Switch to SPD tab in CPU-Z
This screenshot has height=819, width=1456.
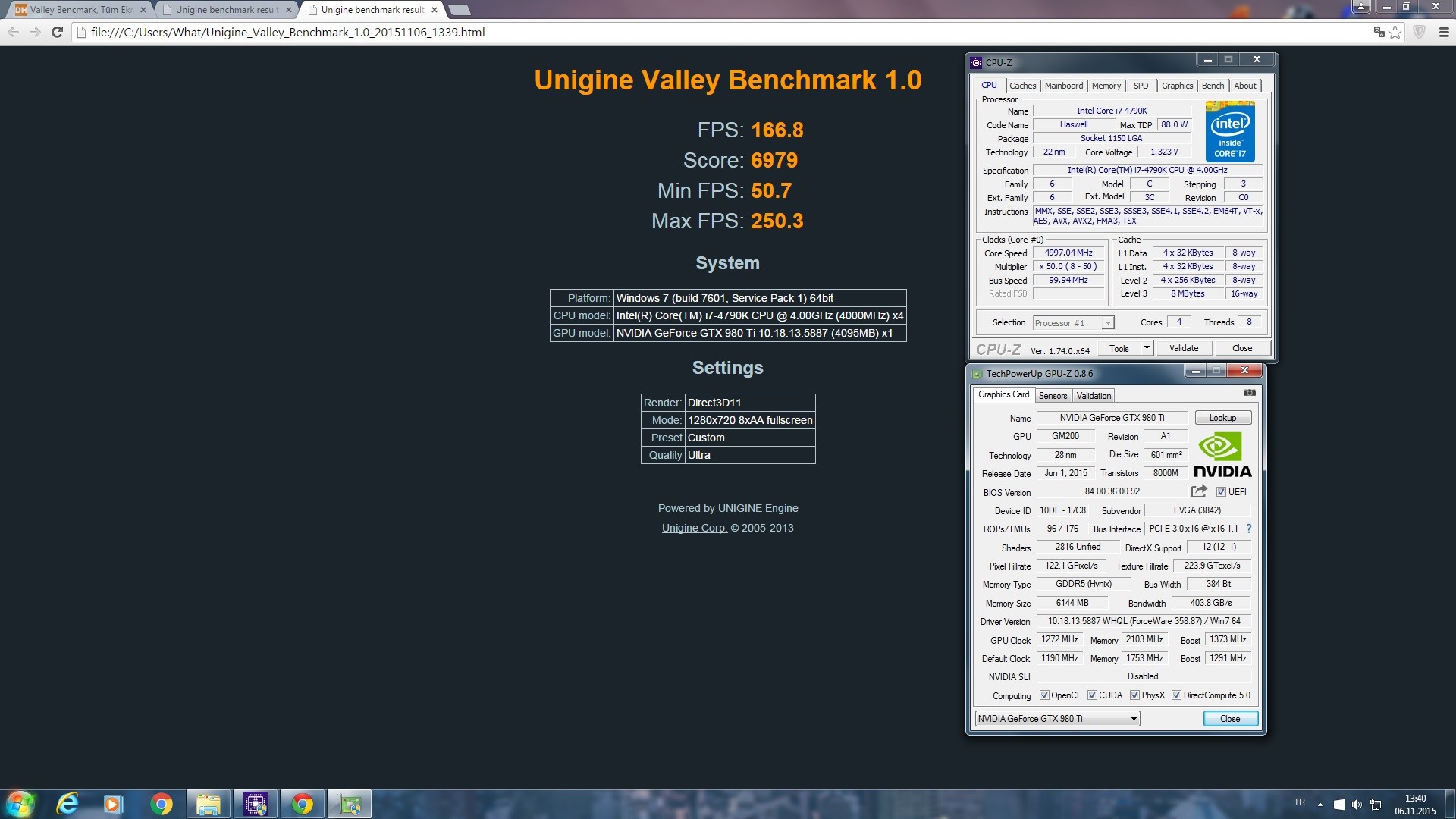coord(1141,86)
